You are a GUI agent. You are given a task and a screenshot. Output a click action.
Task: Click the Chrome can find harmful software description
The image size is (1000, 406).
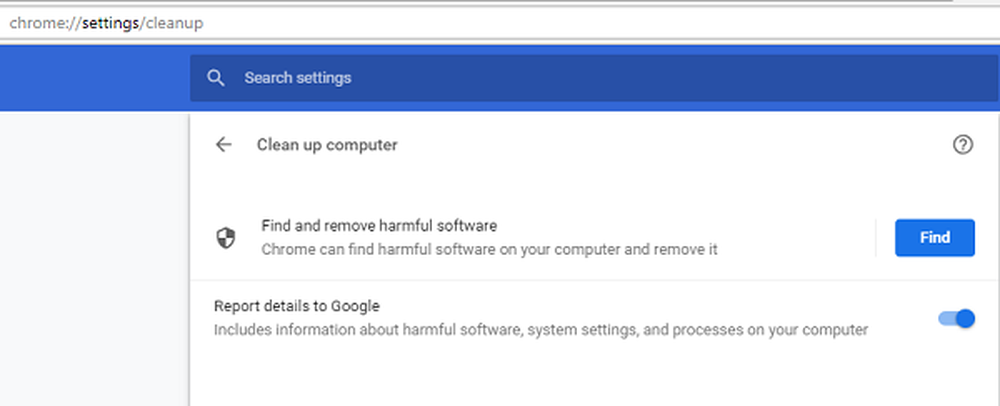(x=489, y=249)
